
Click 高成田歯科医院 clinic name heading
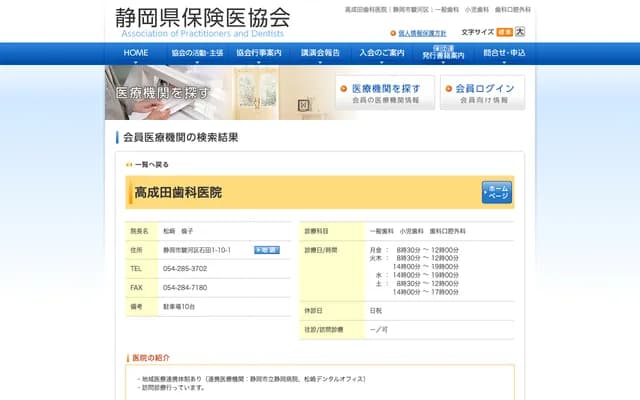coord(179,192)
